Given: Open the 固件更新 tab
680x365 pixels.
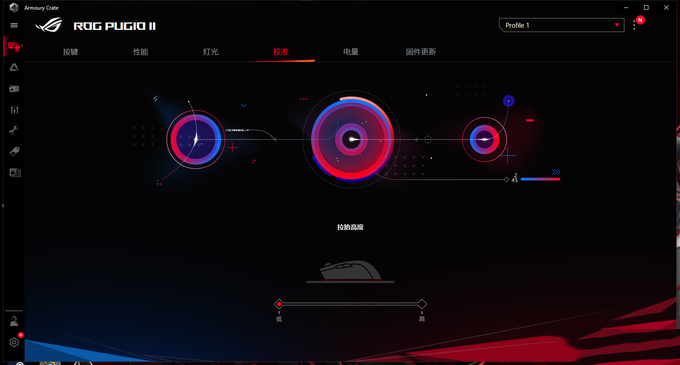Looking at the screenshot, I should coord(421,52).
